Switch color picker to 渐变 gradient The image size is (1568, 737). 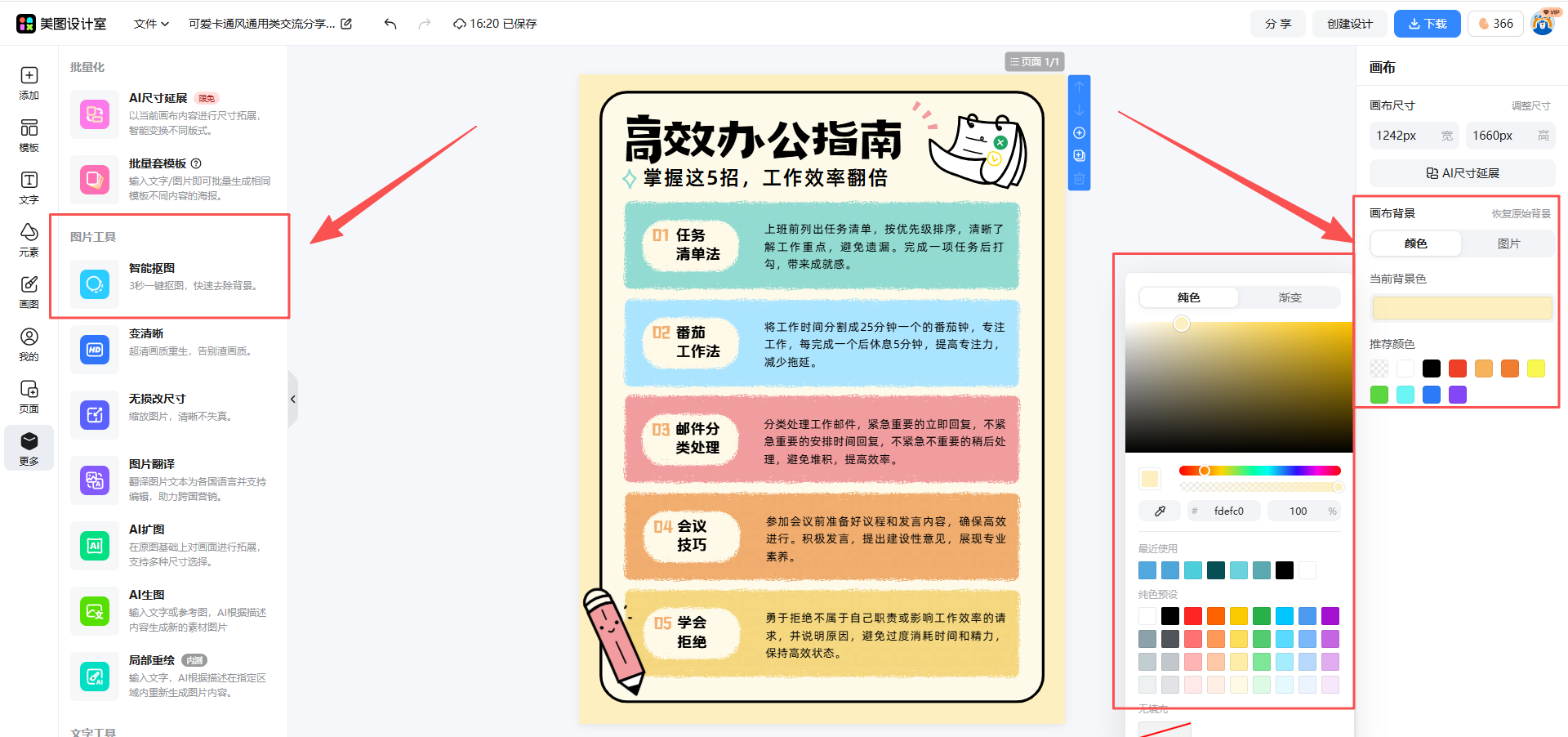click(1290, 297)
